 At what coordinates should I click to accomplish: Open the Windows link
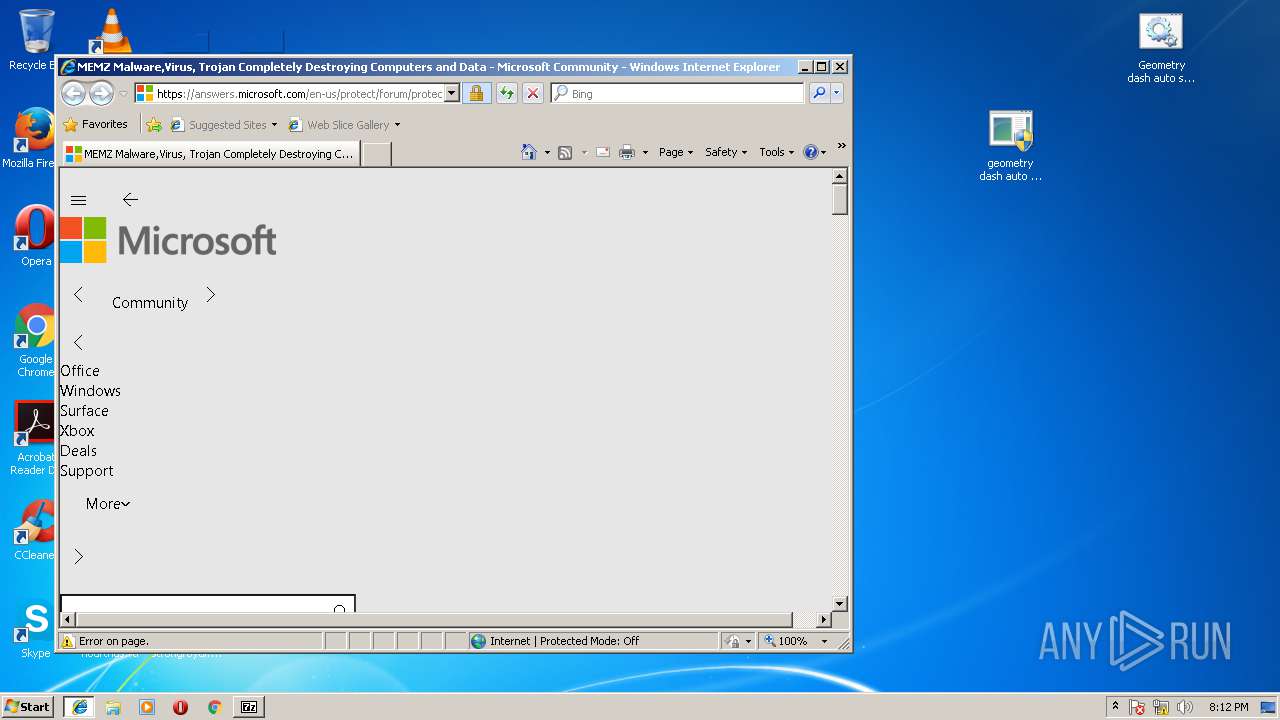click(x=90, y=390)
